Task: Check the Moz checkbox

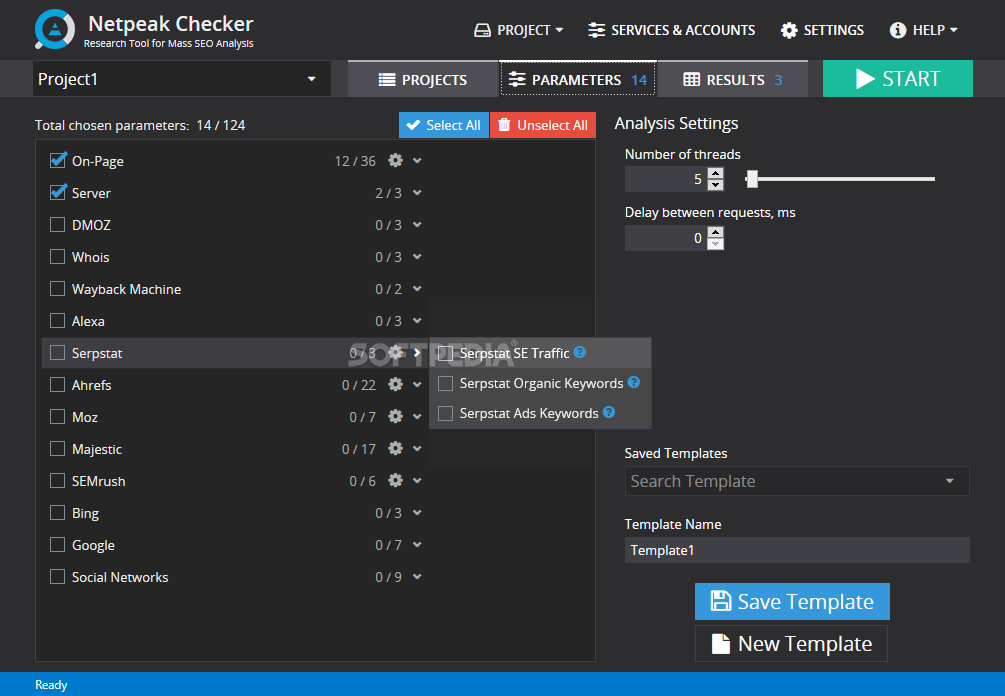Action: pos(58,417)
